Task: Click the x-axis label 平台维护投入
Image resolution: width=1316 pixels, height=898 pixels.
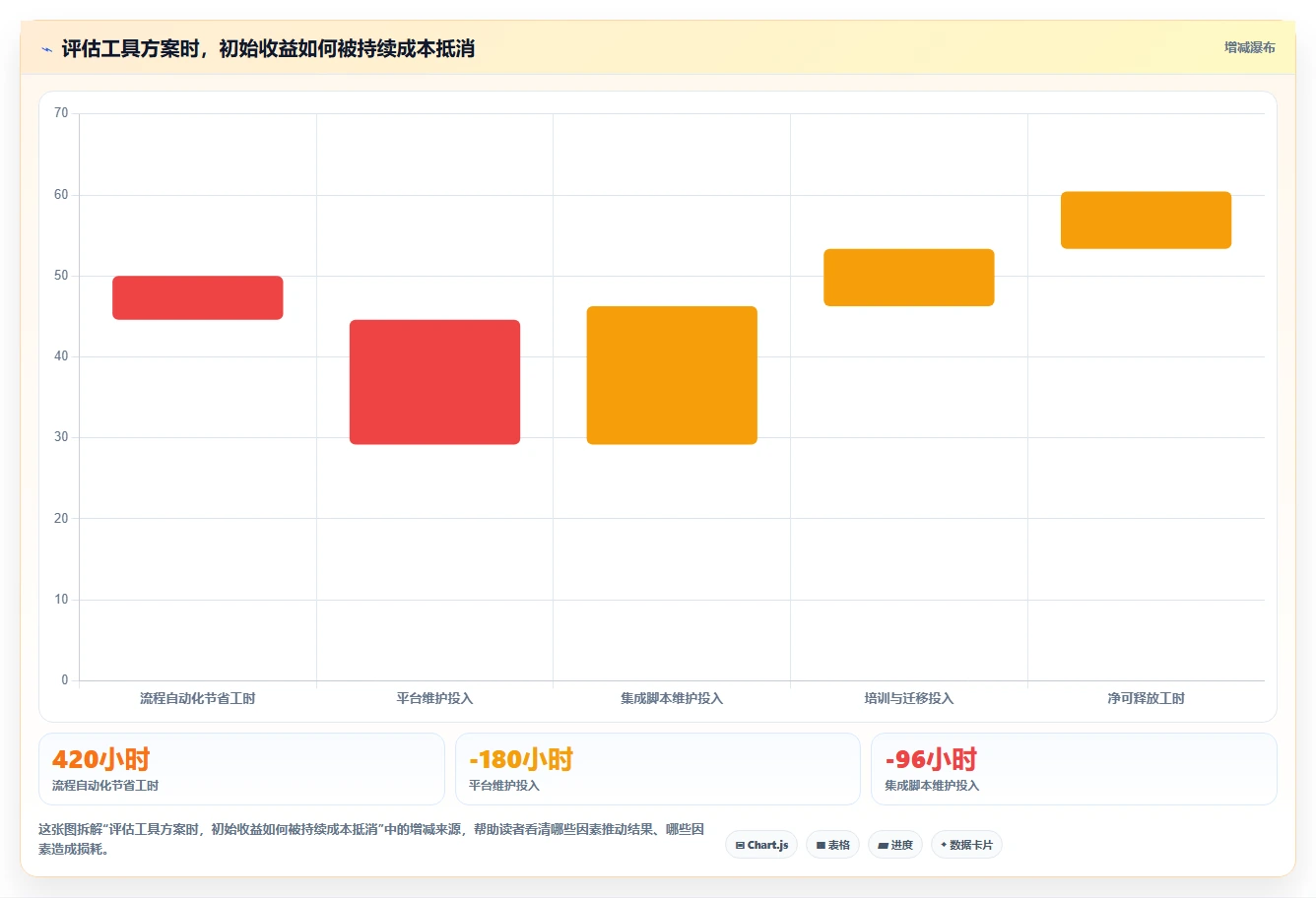Action: (434, 698)
